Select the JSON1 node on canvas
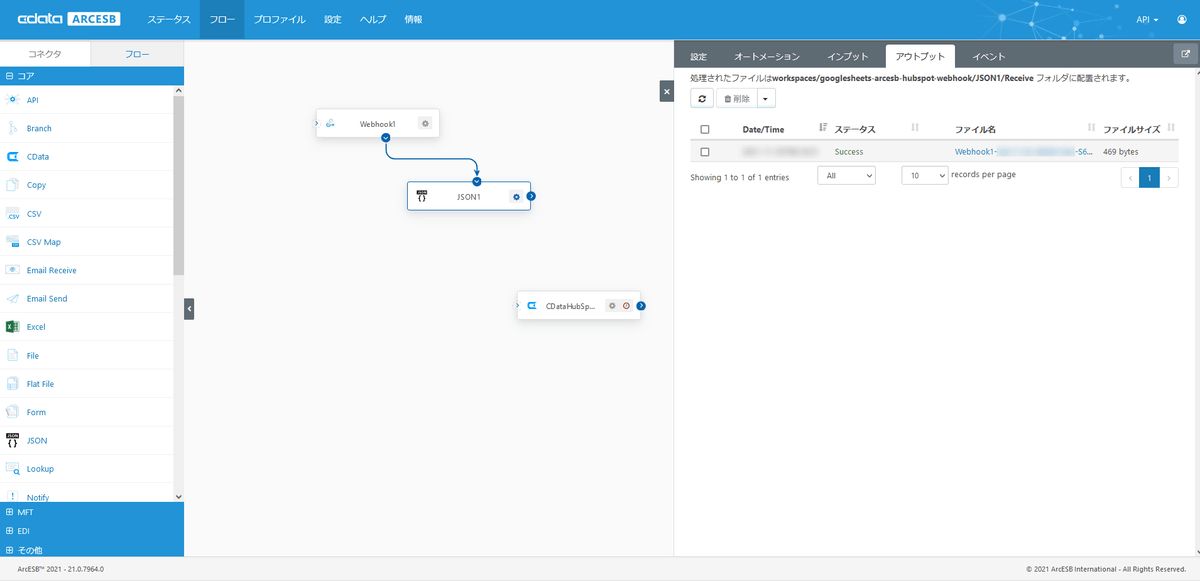1200x581 pixels. pyautogui.click(x=468, y=196)
